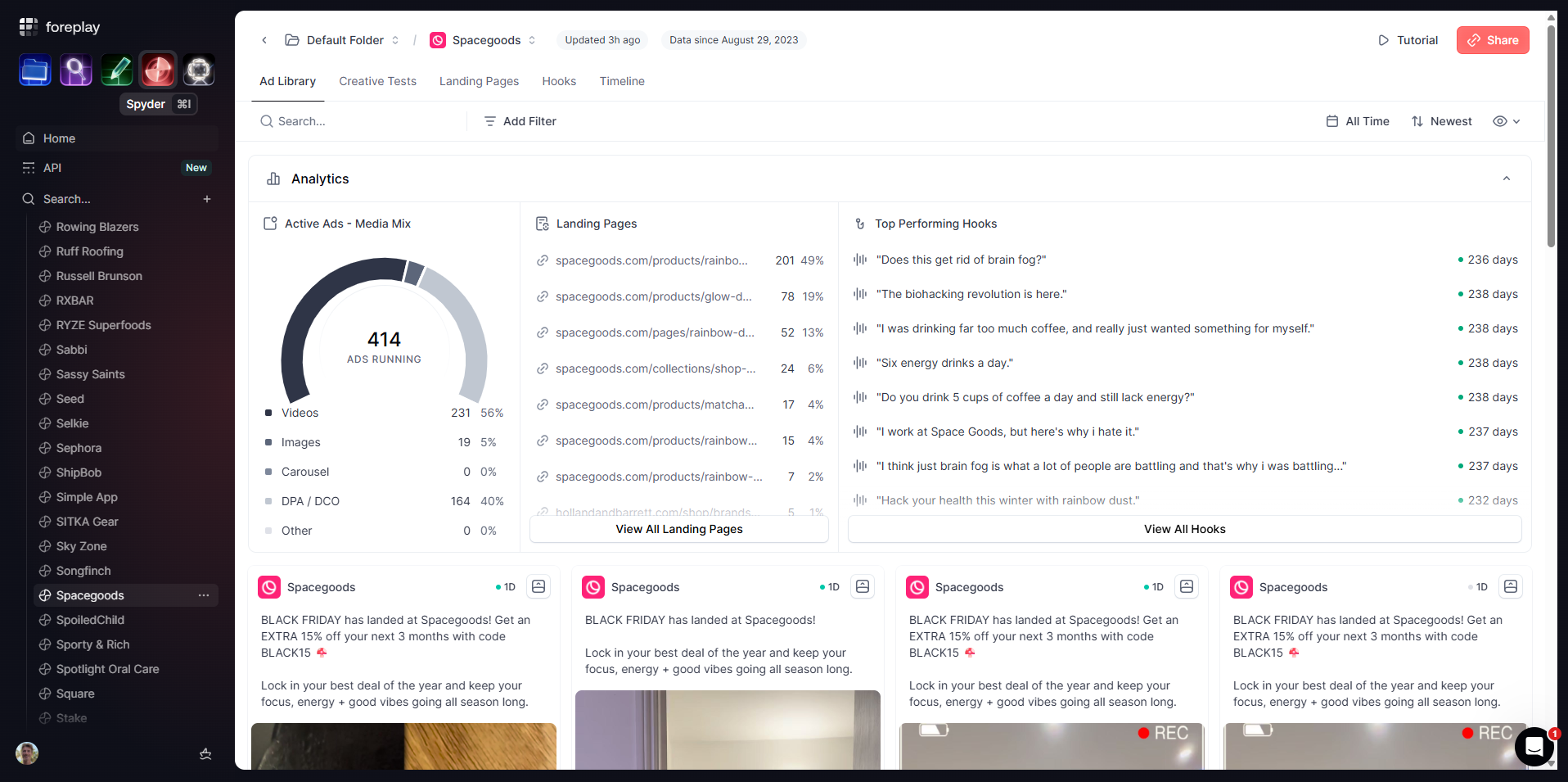Open the Spacegoods brand switcher dropdown

[x=484, y=40]
